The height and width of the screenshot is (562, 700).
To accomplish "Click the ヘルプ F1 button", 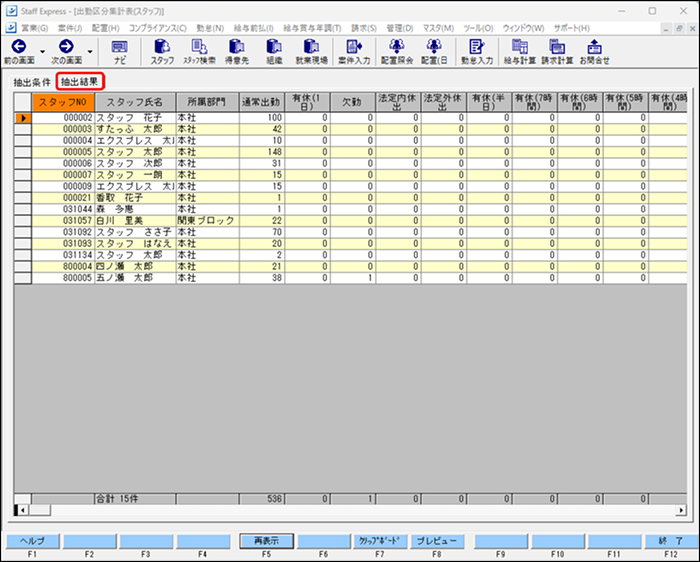I will click(x=32, y=541).
